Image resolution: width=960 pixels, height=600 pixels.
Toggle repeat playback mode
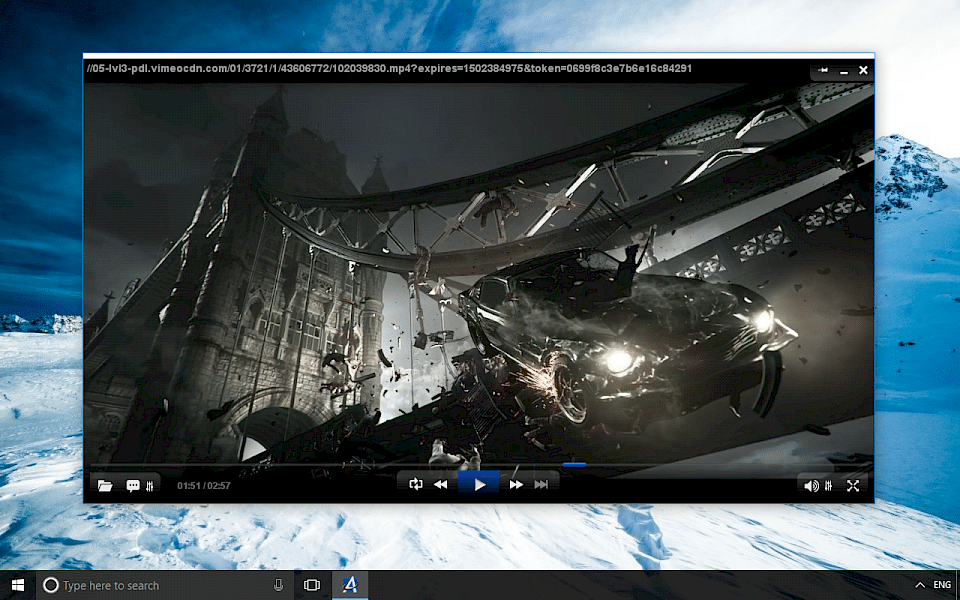tap(416, 484)
